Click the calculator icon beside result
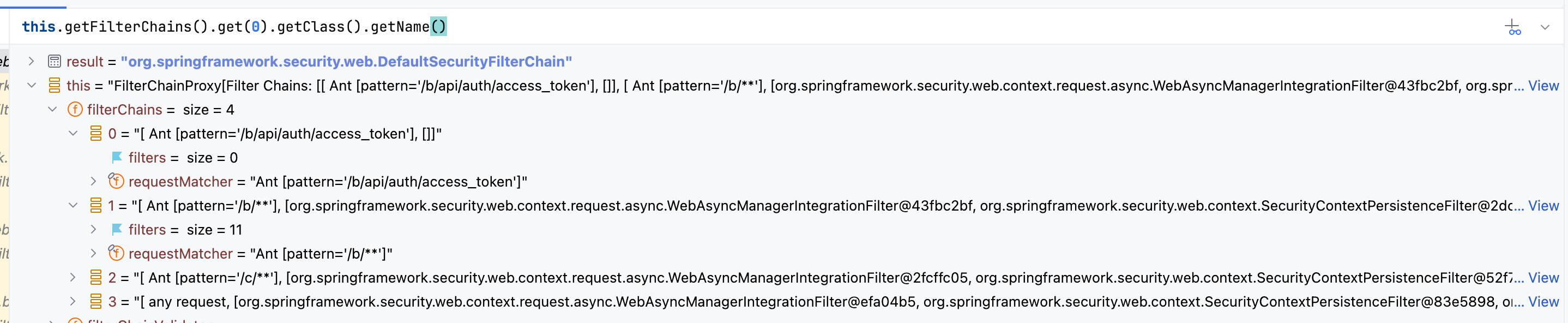The image size is (1568, 323). (54, 62)
